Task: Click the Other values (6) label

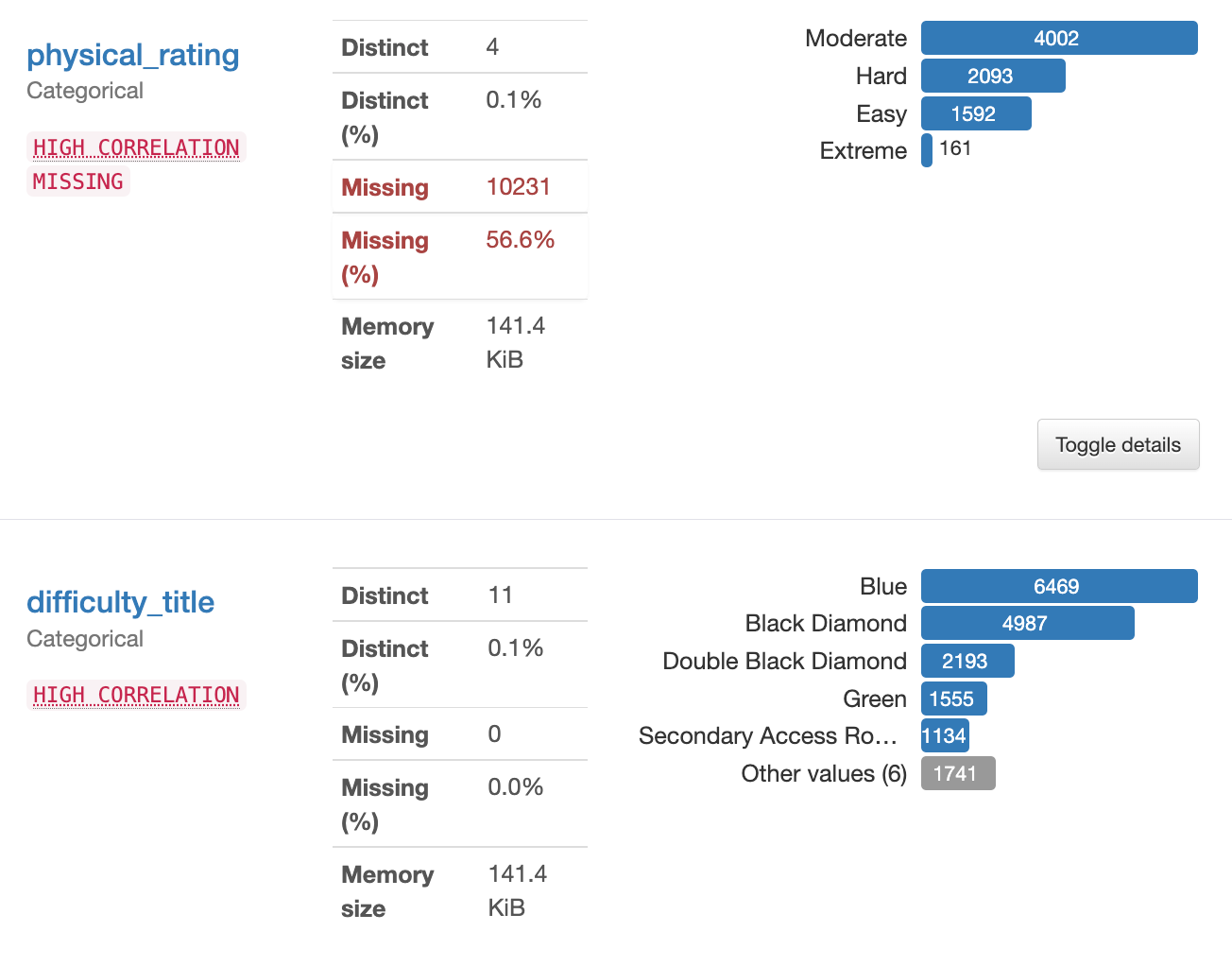Action: click(x=823, y=774)
